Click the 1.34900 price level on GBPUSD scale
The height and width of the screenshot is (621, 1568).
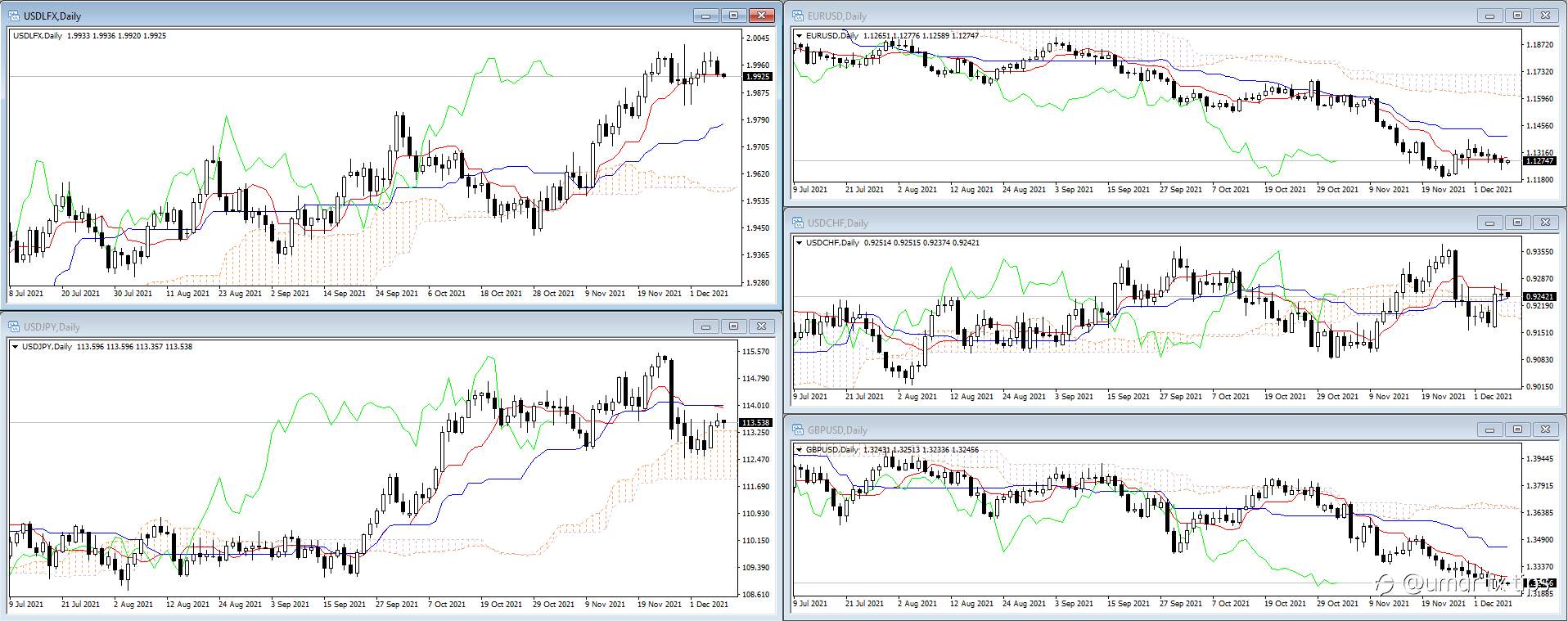(x=1539, y=540)
